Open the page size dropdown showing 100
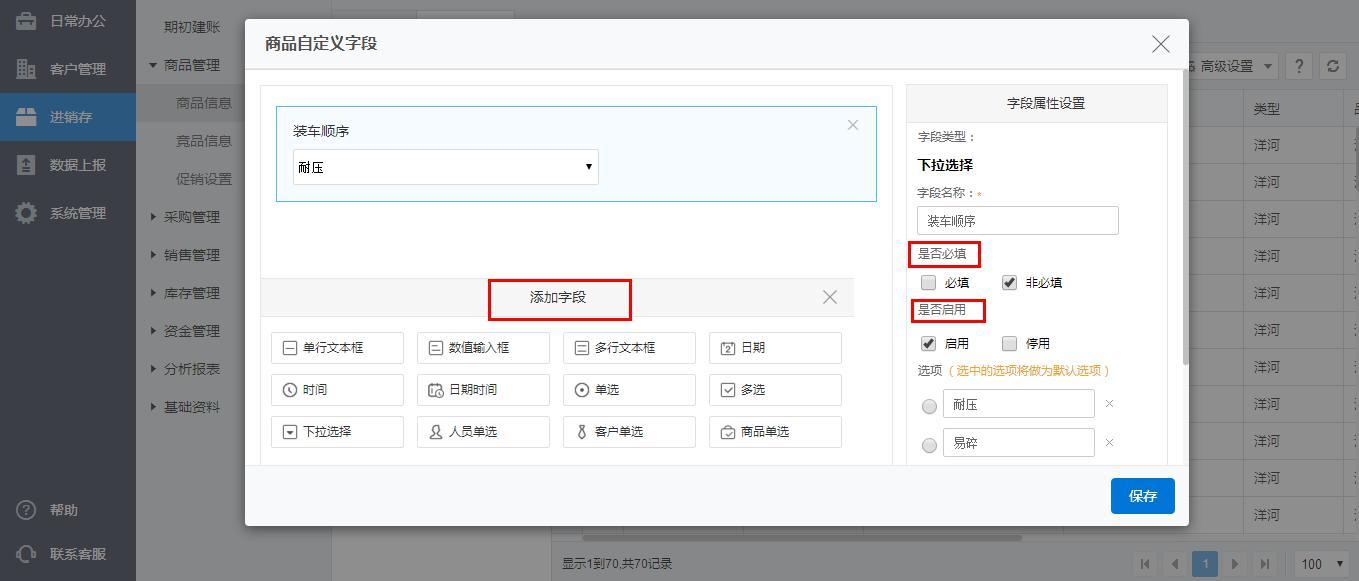 tap(1322, 564)
